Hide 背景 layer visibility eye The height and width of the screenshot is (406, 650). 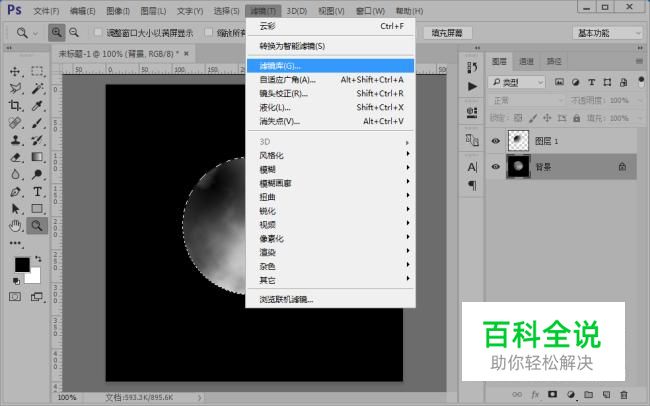pyautogui.click(x=495, y=167)
